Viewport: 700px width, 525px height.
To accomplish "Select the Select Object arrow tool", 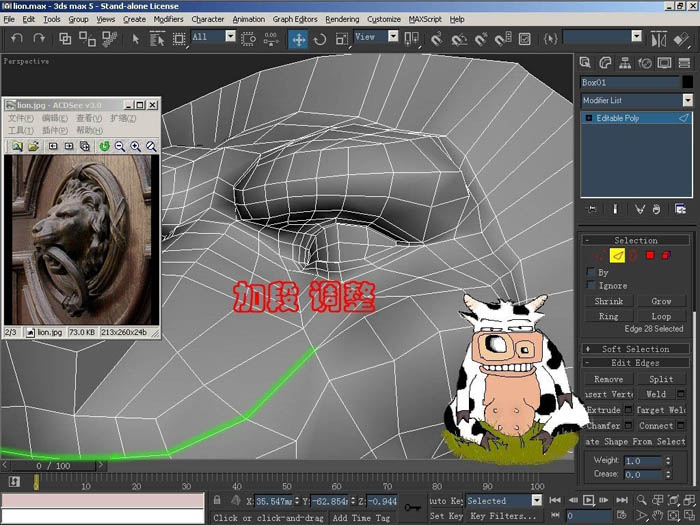I will click(x=135, y=39).
